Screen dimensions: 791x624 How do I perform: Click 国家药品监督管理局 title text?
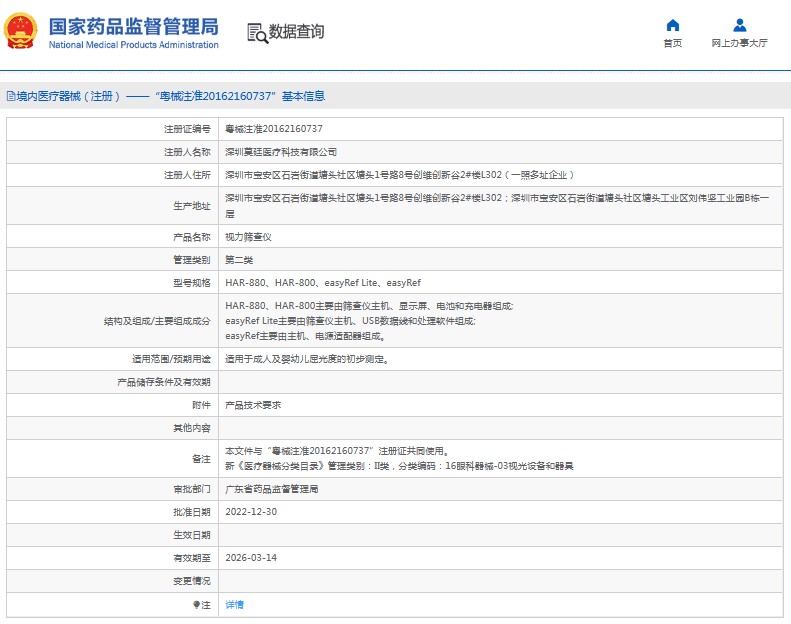point(134,27)
